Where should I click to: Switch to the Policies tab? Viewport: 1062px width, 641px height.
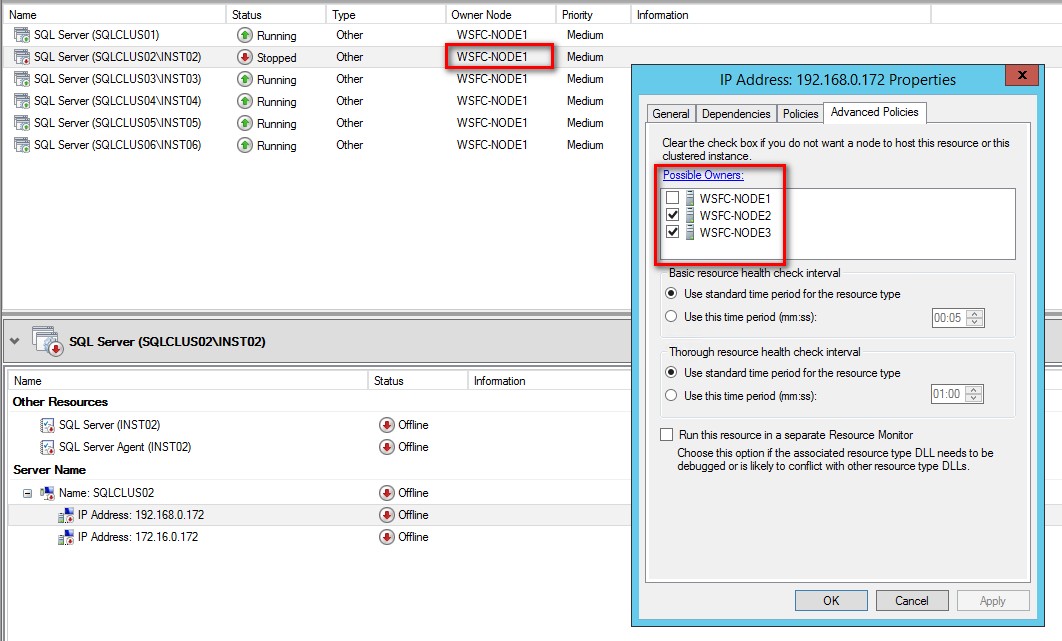[800, 114]
